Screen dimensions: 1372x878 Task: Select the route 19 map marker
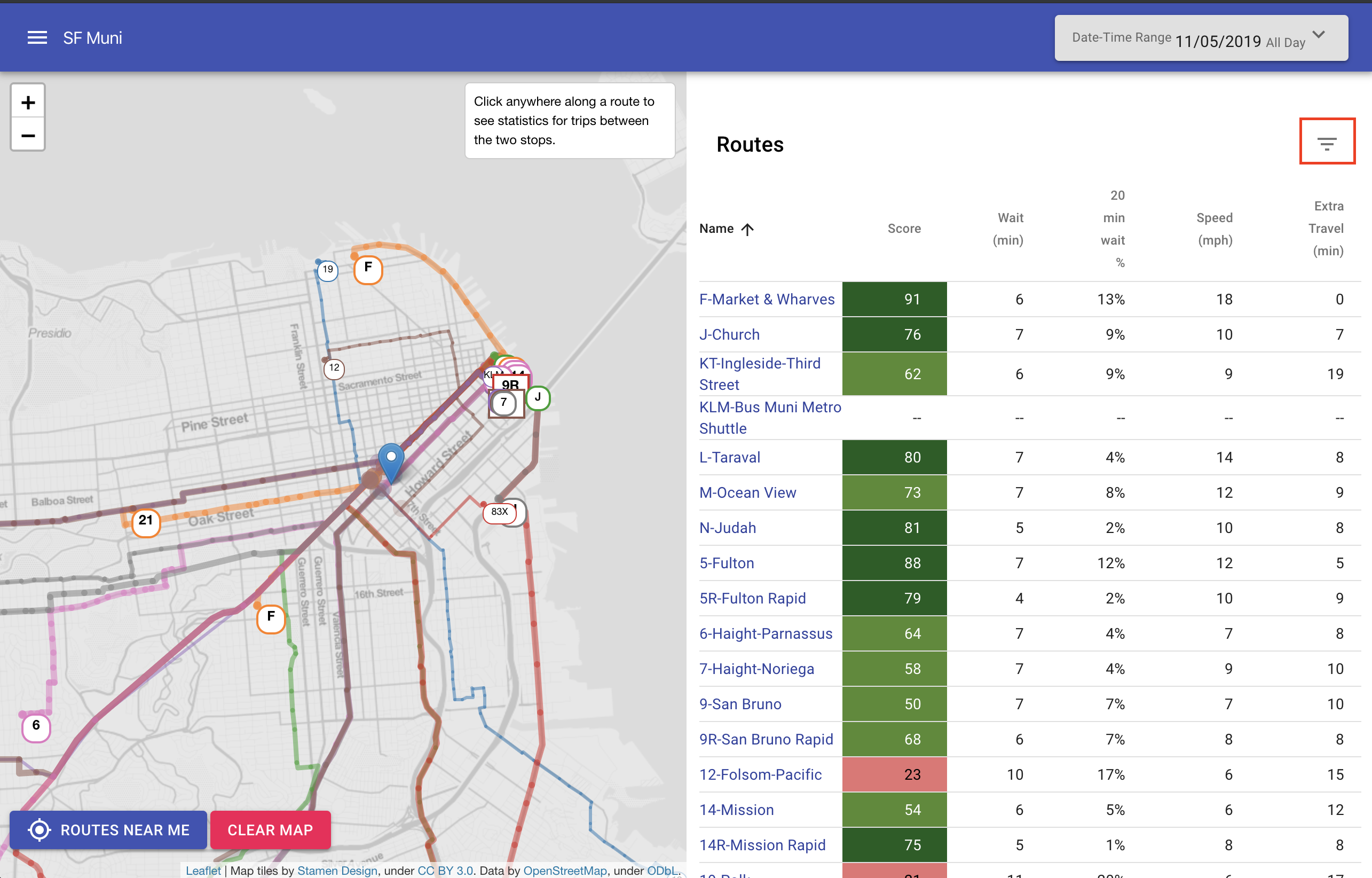pos(328,270)
